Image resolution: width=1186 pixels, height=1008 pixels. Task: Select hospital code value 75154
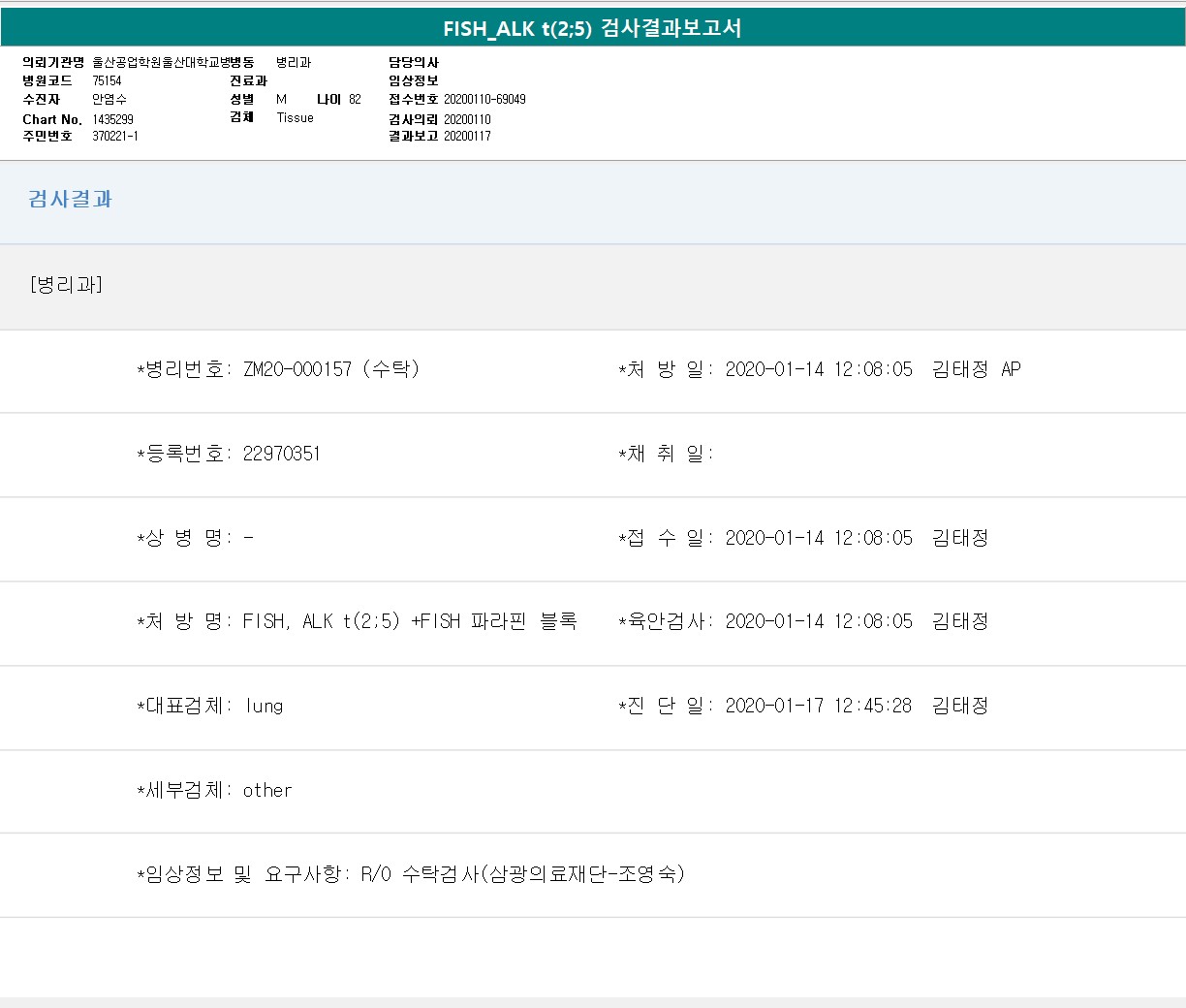coord(107,80)
